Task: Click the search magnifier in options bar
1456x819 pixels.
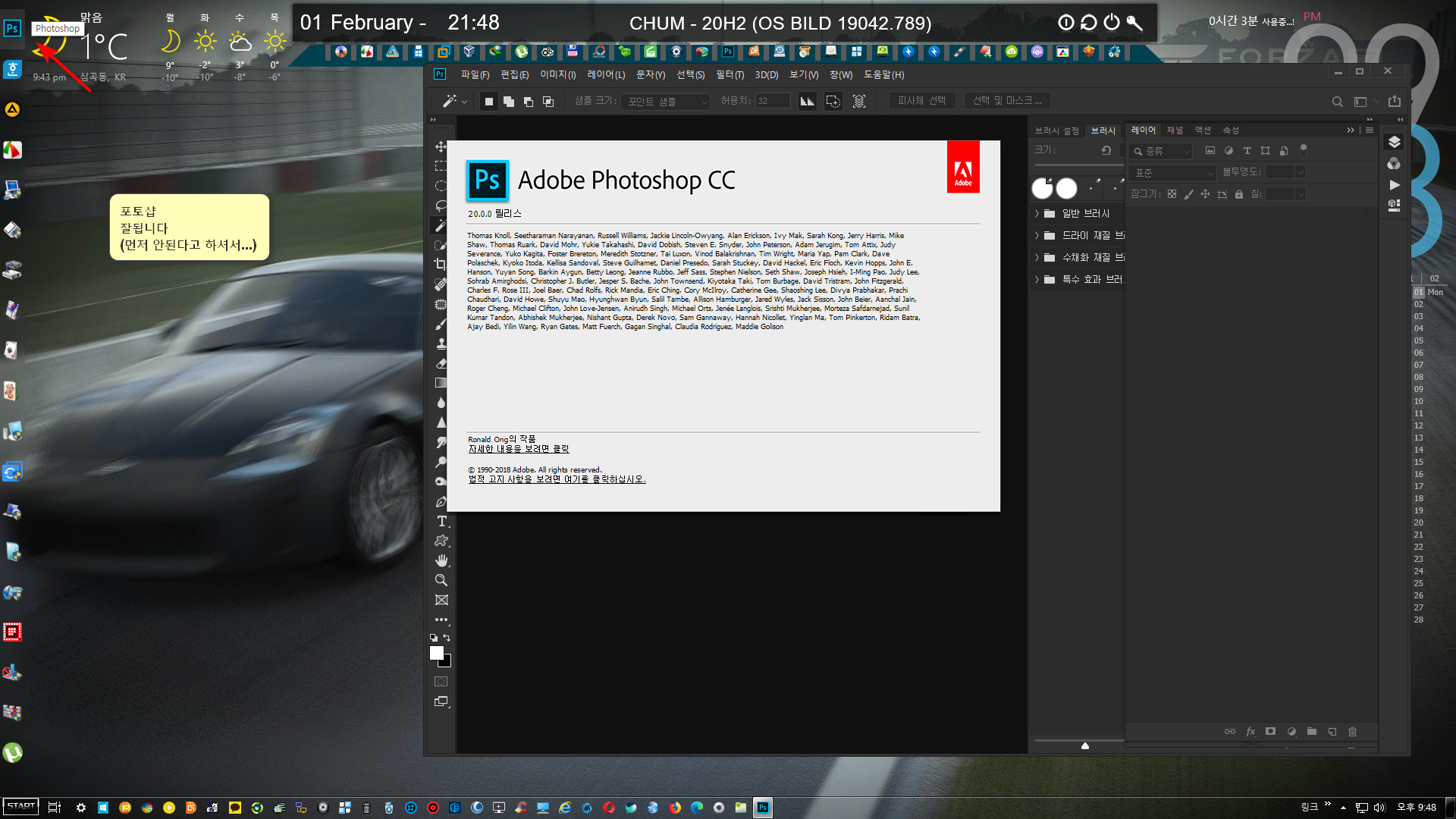Action: [1337, 102]
